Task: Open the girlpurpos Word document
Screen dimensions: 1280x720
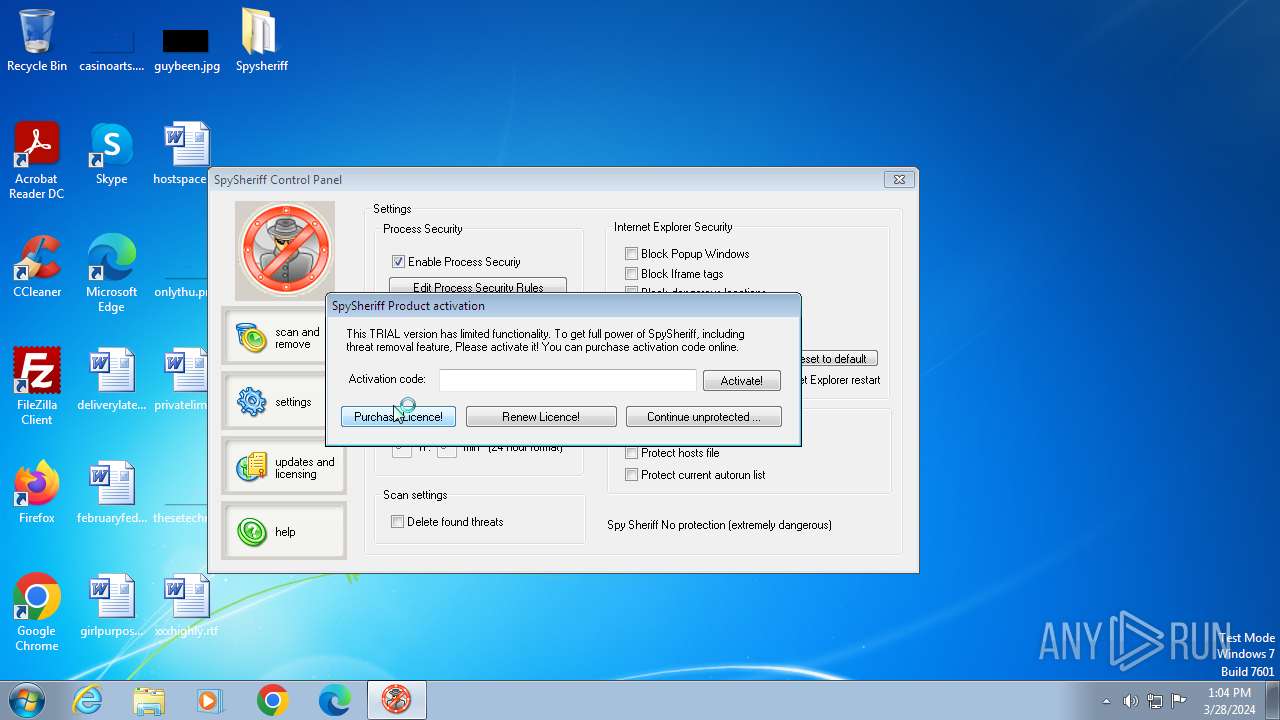Action: (111, 605)
